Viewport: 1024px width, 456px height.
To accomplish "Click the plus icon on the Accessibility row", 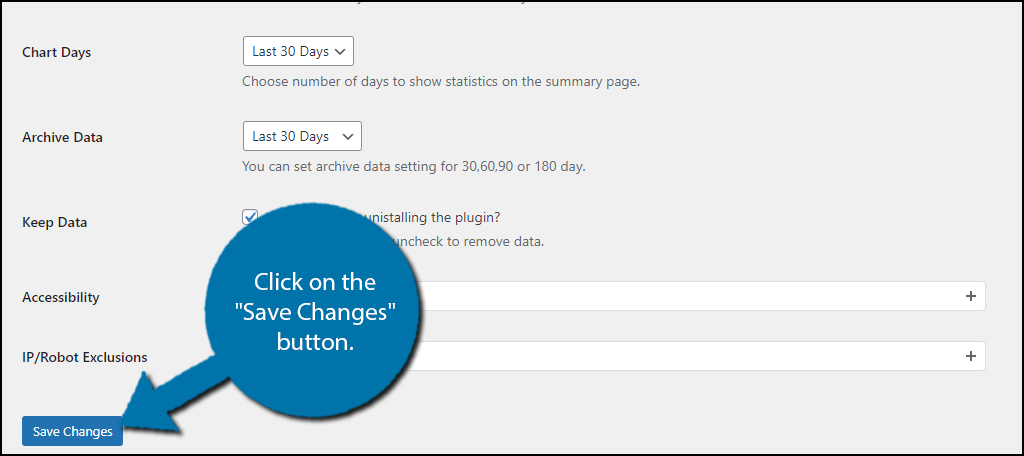I will click(970, 296).
